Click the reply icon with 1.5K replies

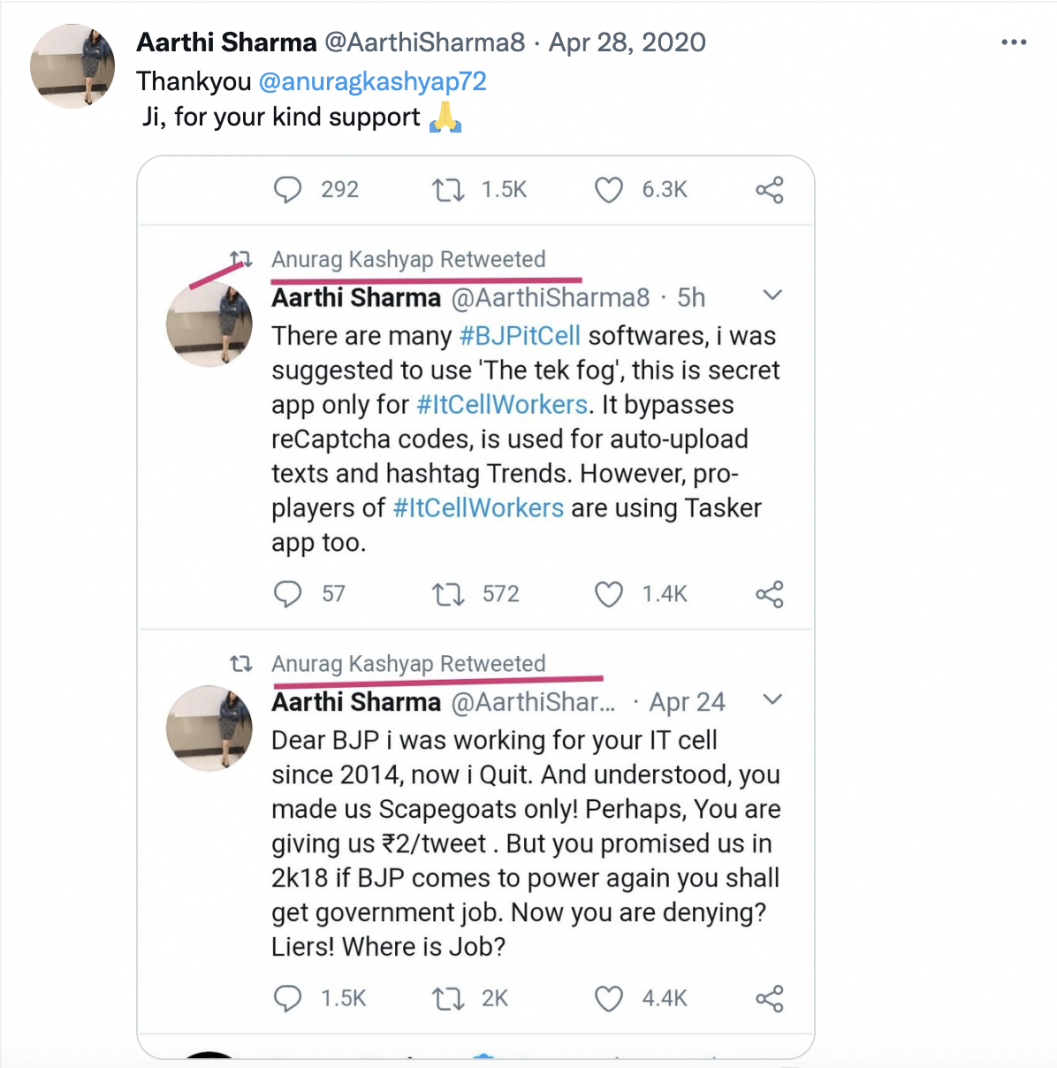(x=287, y=997)
